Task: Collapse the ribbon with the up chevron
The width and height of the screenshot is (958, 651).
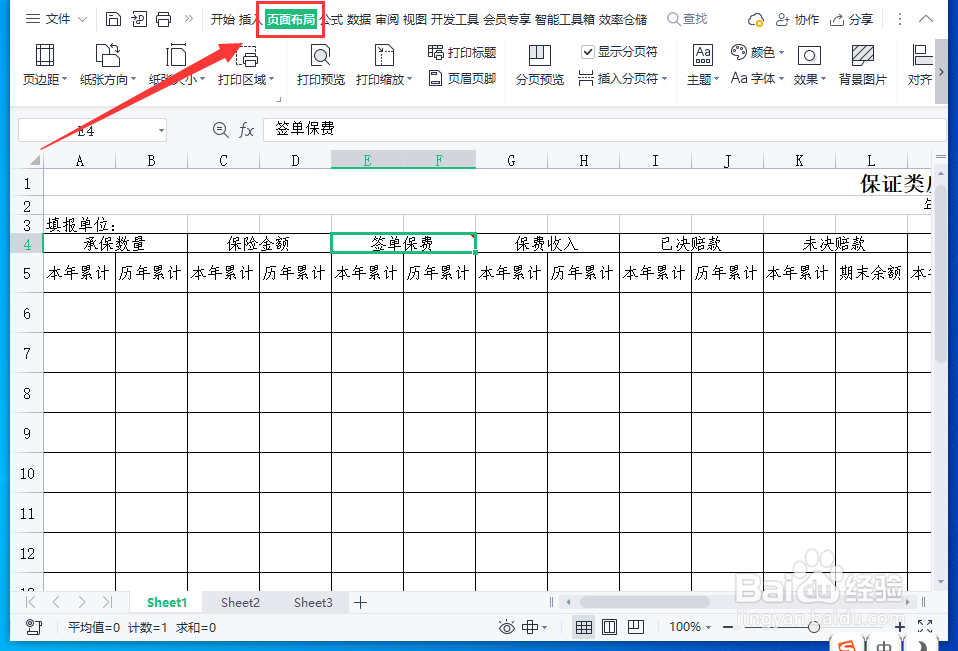Action: click(926, 19)
